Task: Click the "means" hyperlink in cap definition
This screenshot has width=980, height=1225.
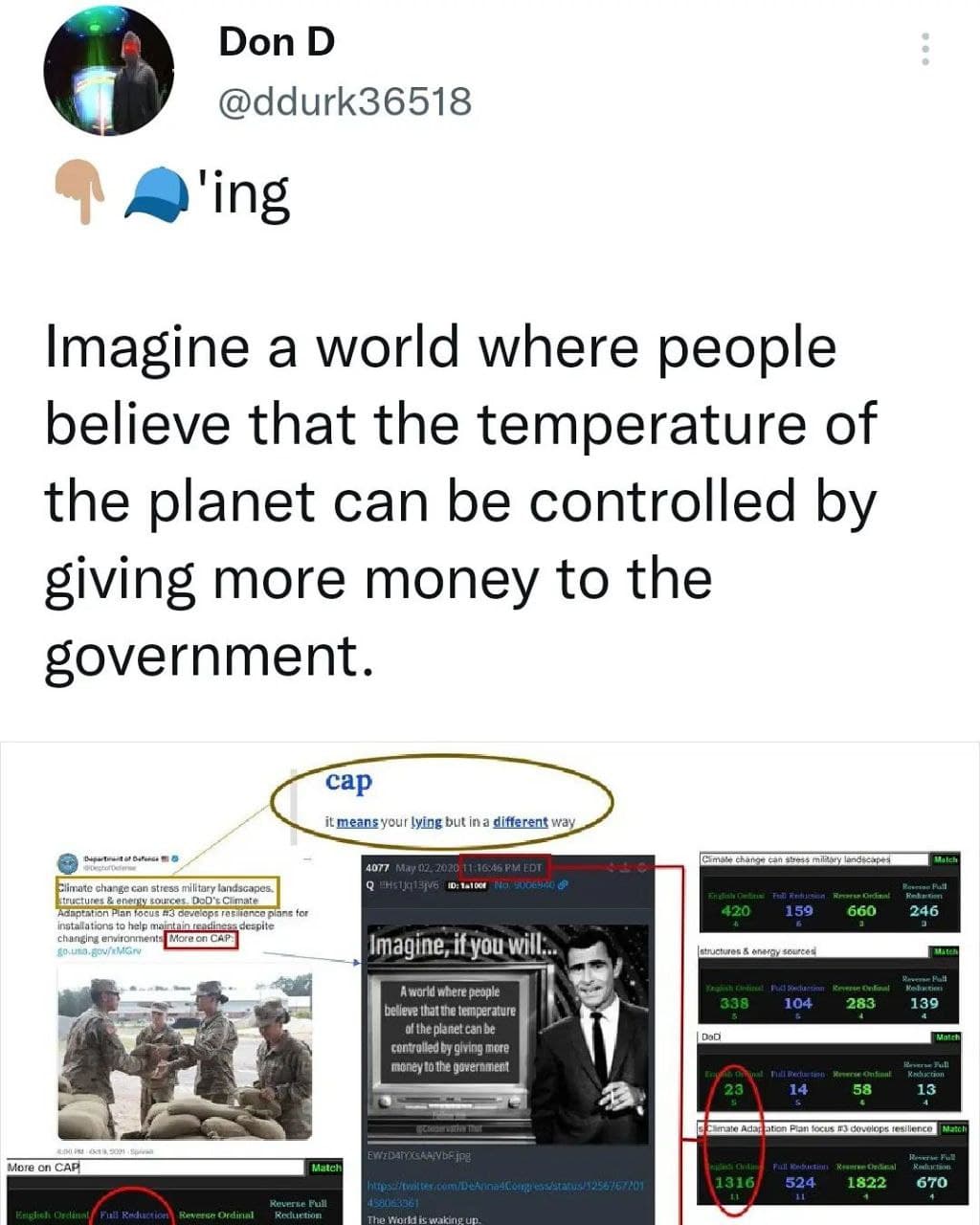Action: (357, 822)
